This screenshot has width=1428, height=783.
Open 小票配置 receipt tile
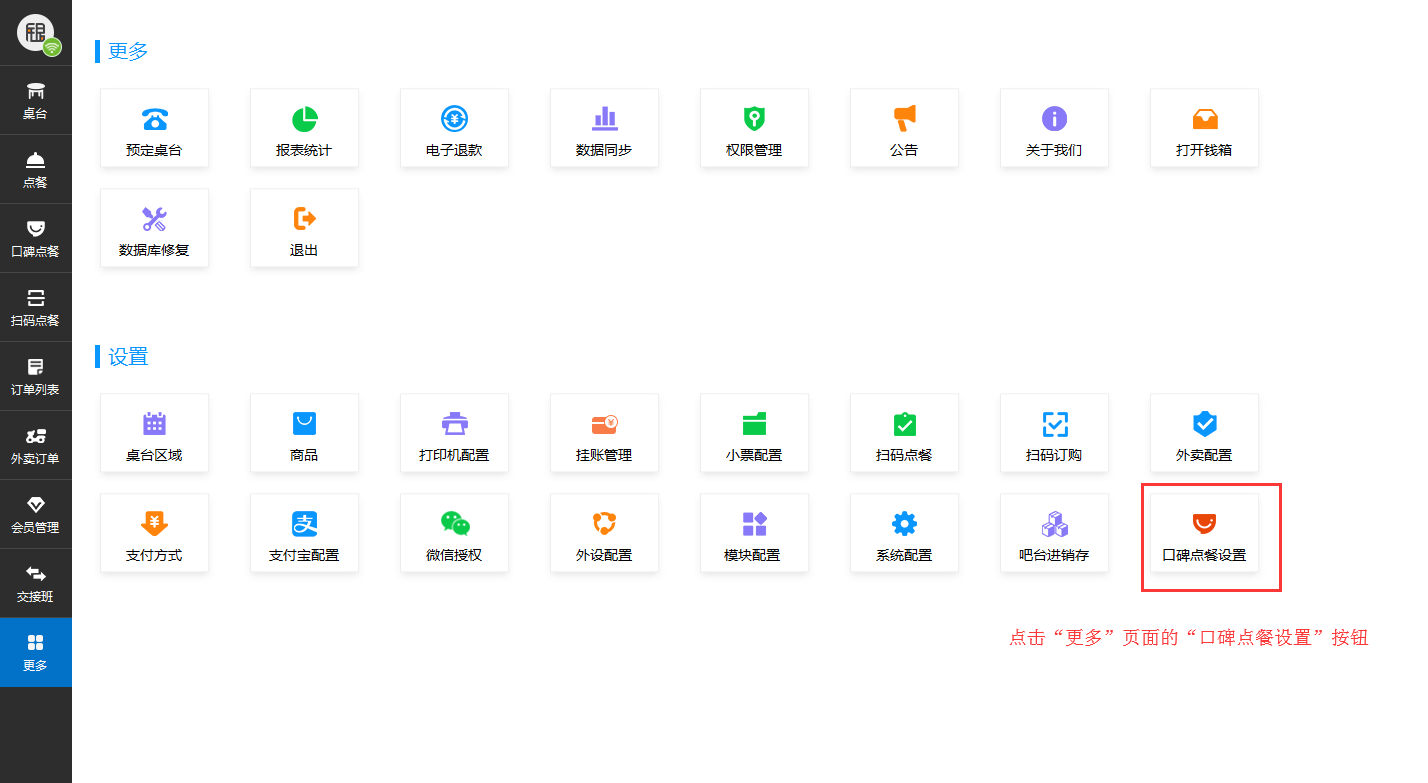pos(754,433)
